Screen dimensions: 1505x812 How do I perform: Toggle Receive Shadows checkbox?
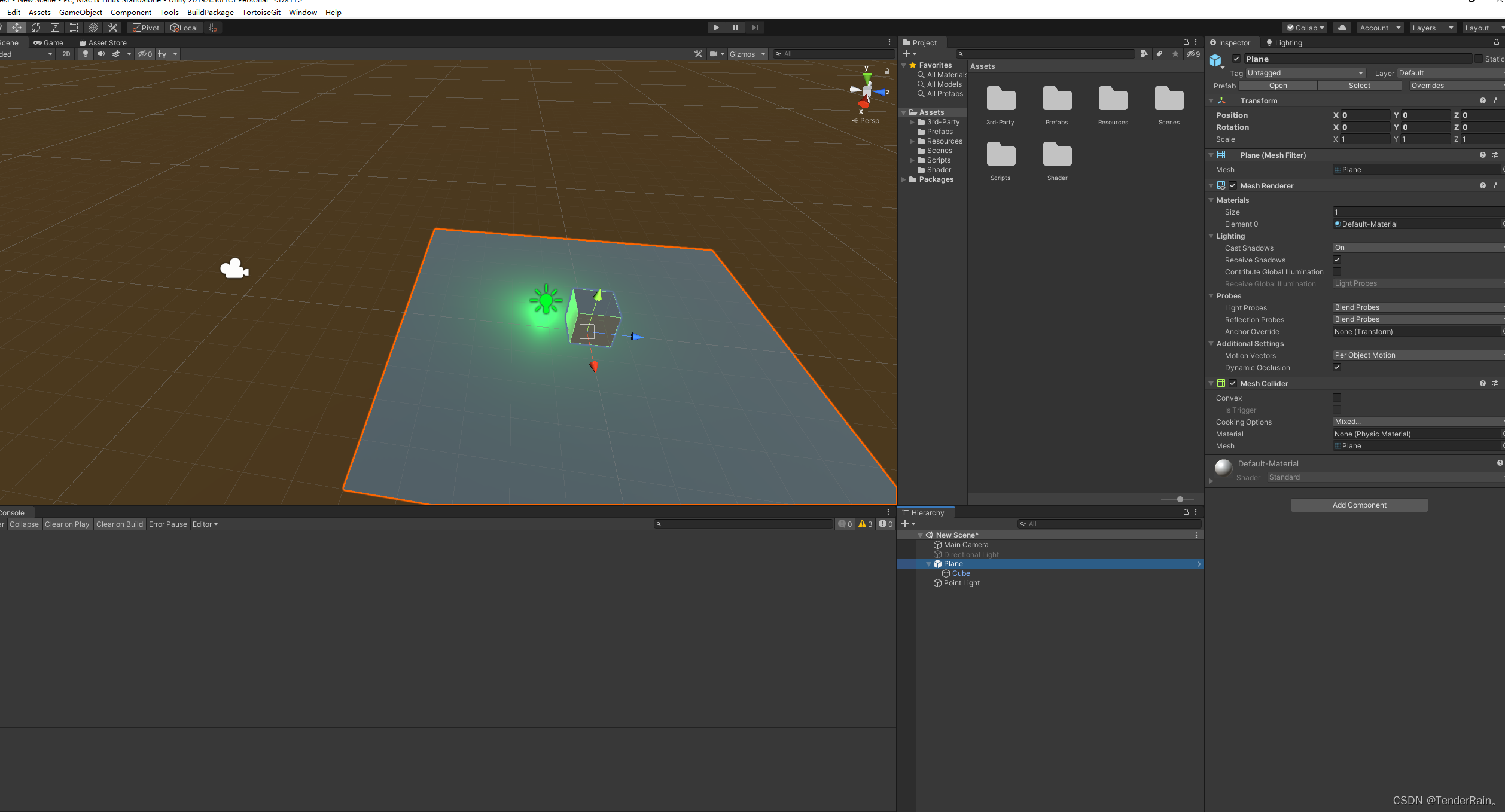point(1337,260)
